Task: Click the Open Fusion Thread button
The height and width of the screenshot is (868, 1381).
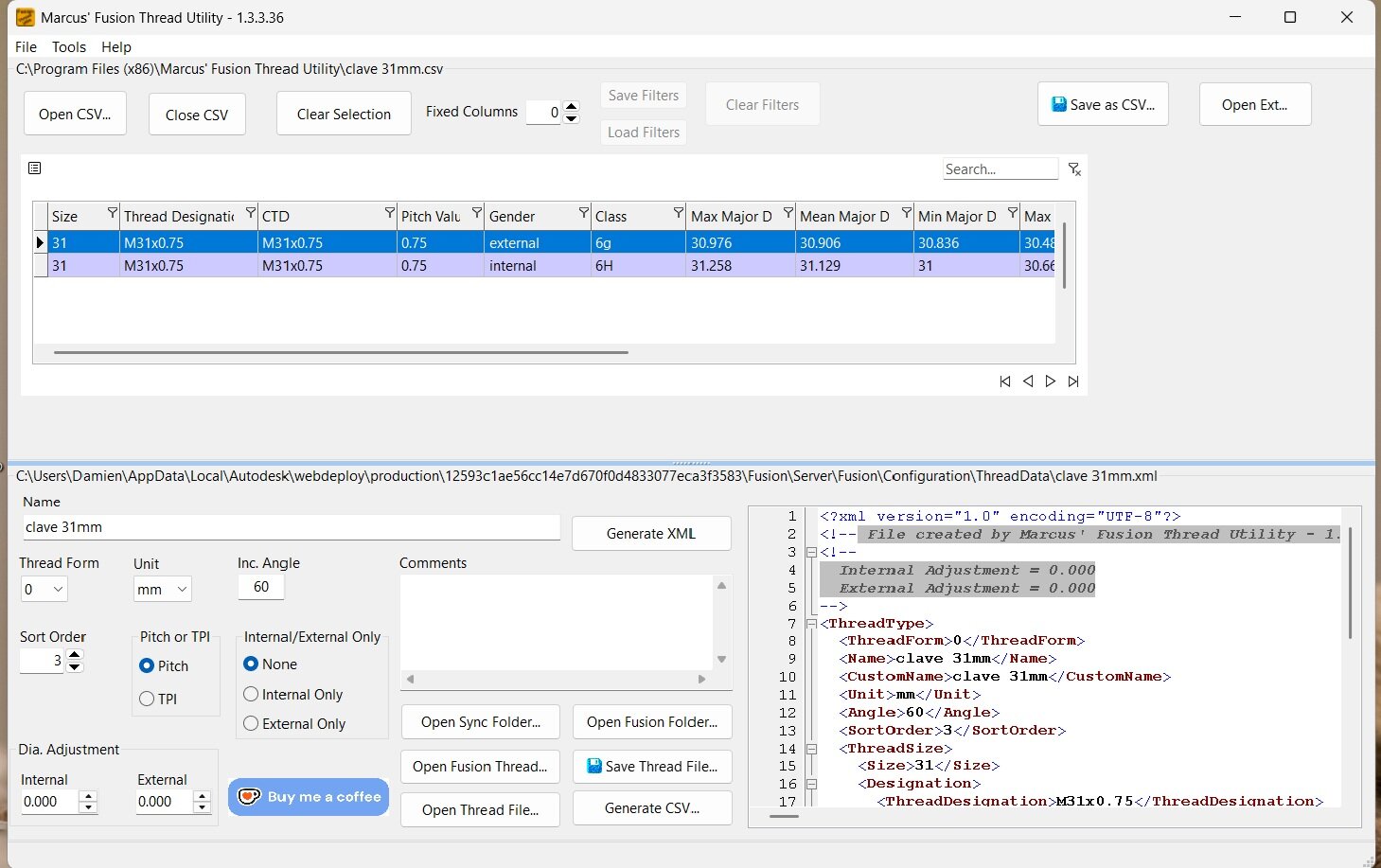Action: [480, 766]
